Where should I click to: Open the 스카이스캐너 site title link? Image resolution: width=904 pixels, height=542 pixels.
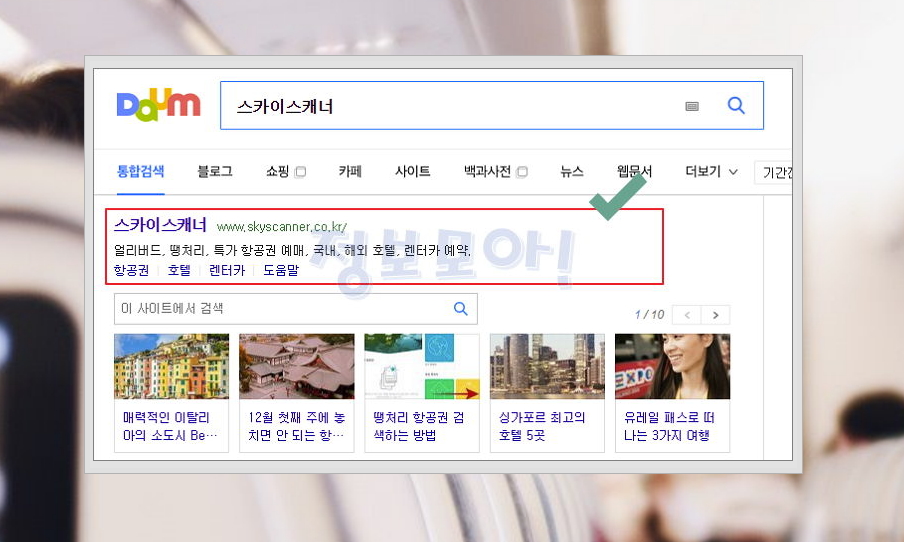[160, 225]
